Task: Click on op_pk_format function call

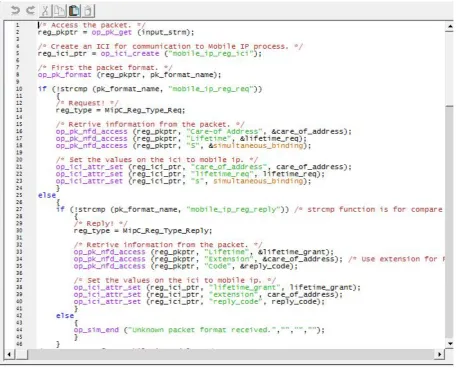Action: click(x=64, y=75)
